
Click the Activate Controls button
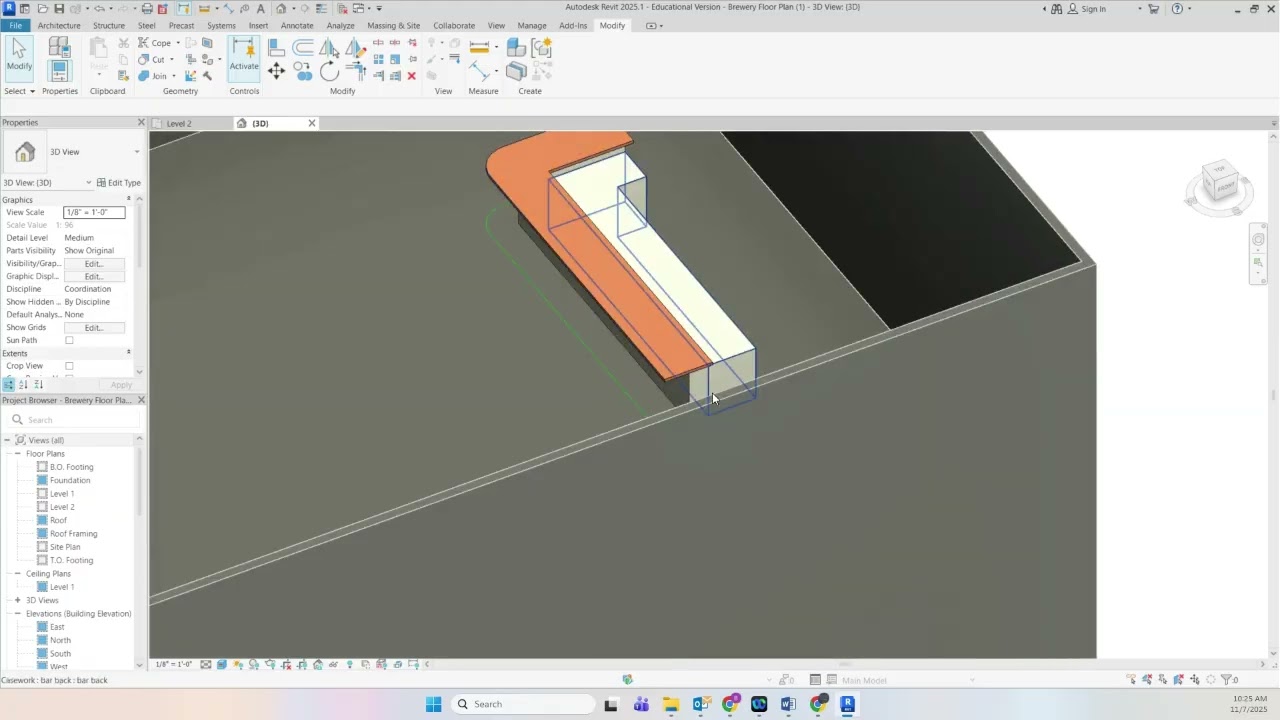(244, 56)
